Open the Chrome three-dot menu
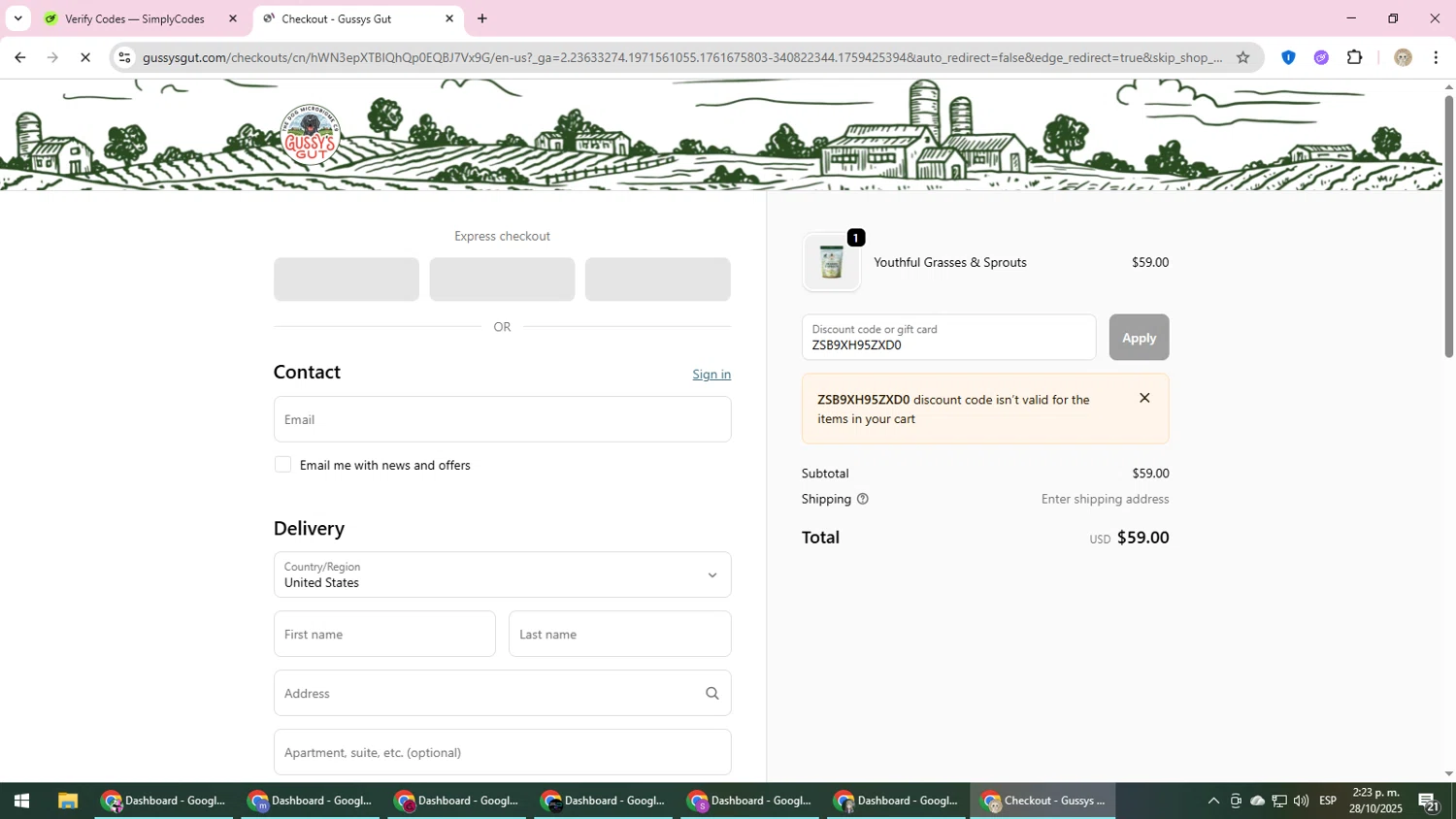The height and width of the screenshot is (819, 1456). (x=1436, y=57)
